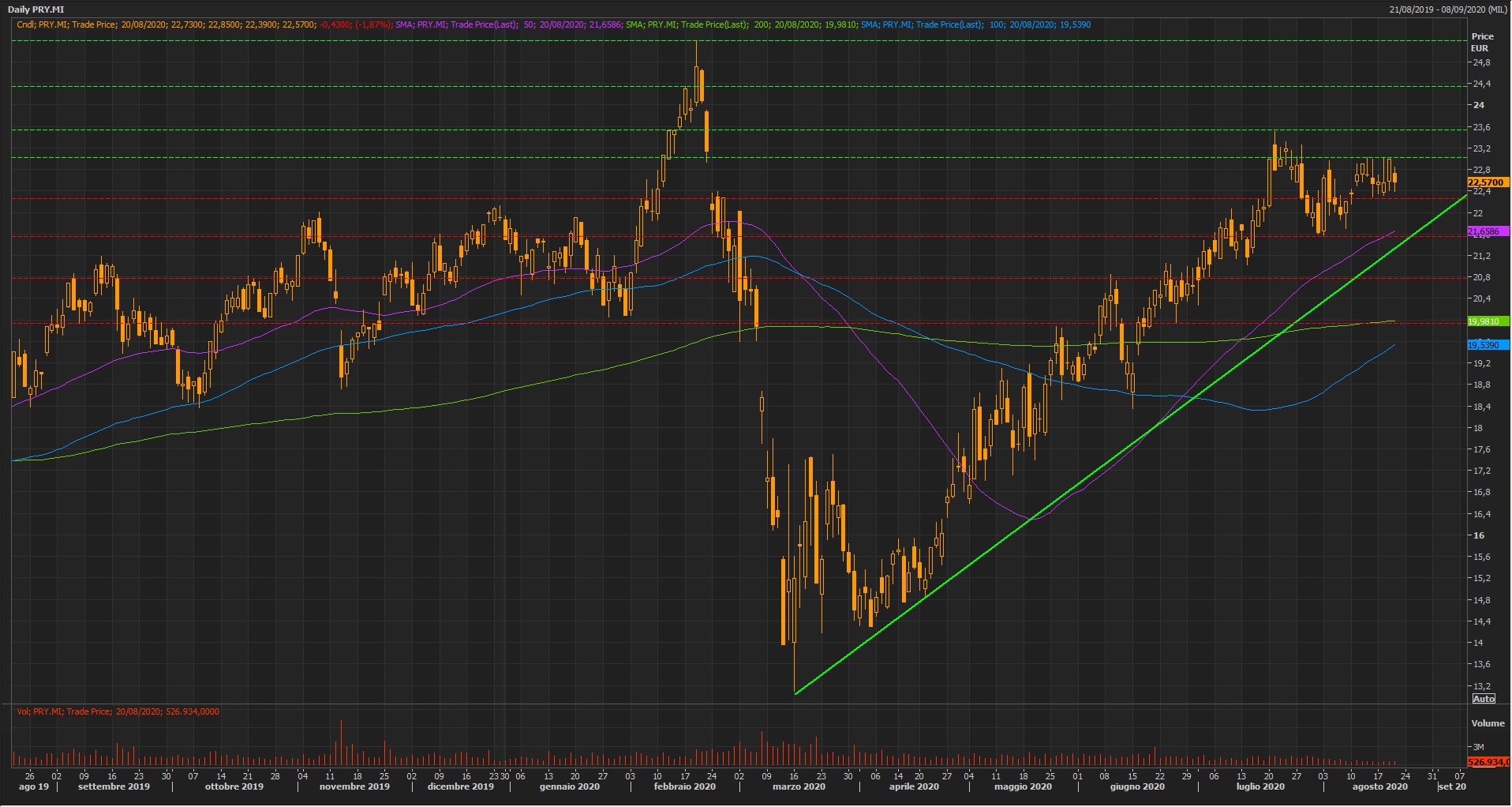Click the blue SMA 100 legend entry
Viewport: 1512px width, 807px height.
pyautogui.click(x=975, y=24)
